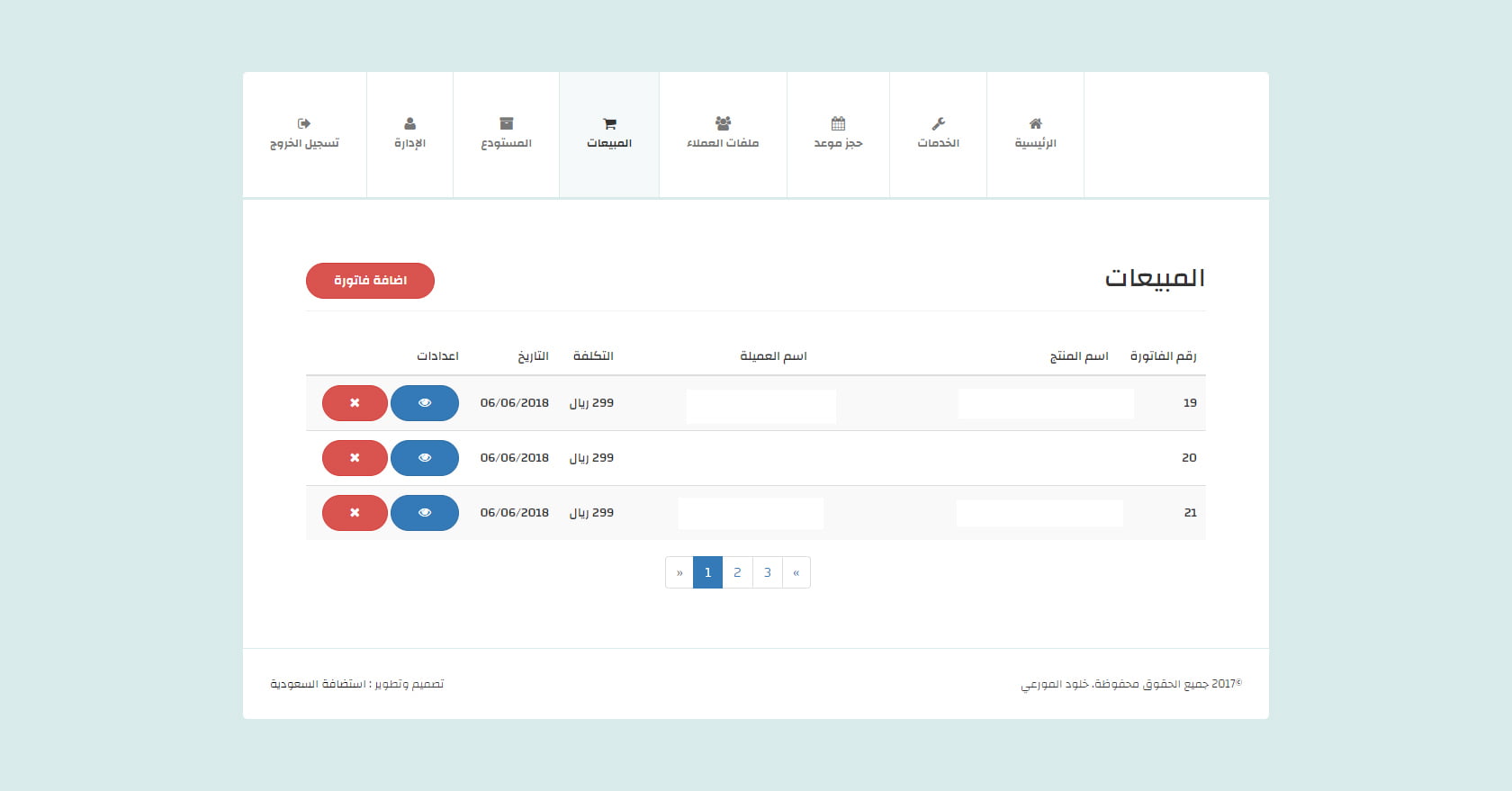Screen dimensions: 1512x791
Task: Open client files group icon
Action: coord(723,123)
